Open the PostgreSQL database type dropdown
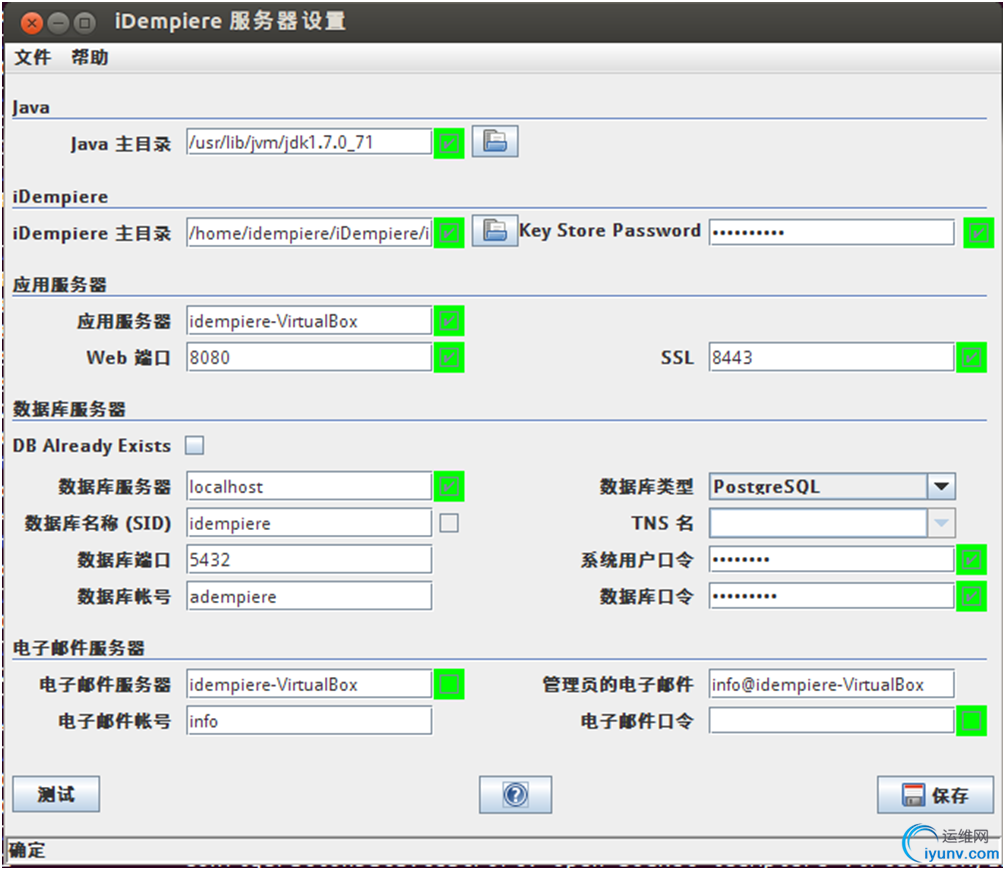 click(x=941, y=487)
